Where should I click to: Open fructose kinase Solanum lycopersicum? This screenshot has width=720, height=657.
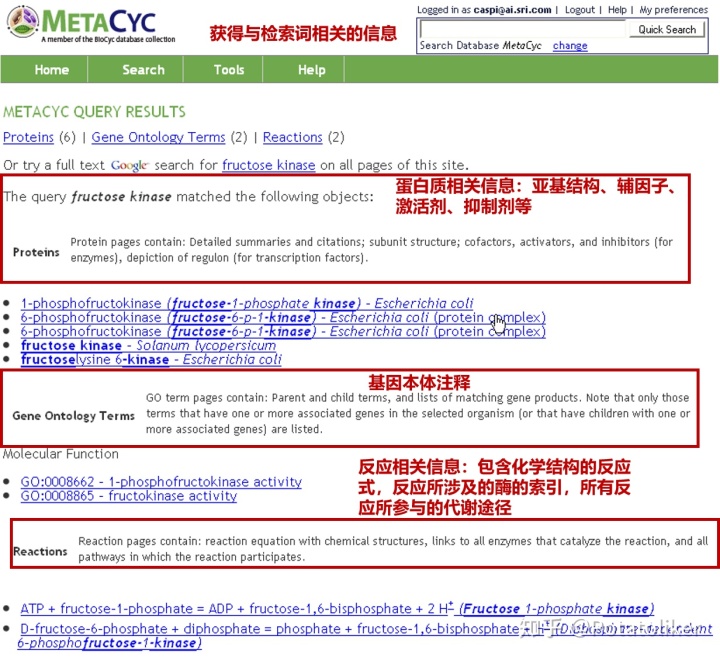point(148,345)
